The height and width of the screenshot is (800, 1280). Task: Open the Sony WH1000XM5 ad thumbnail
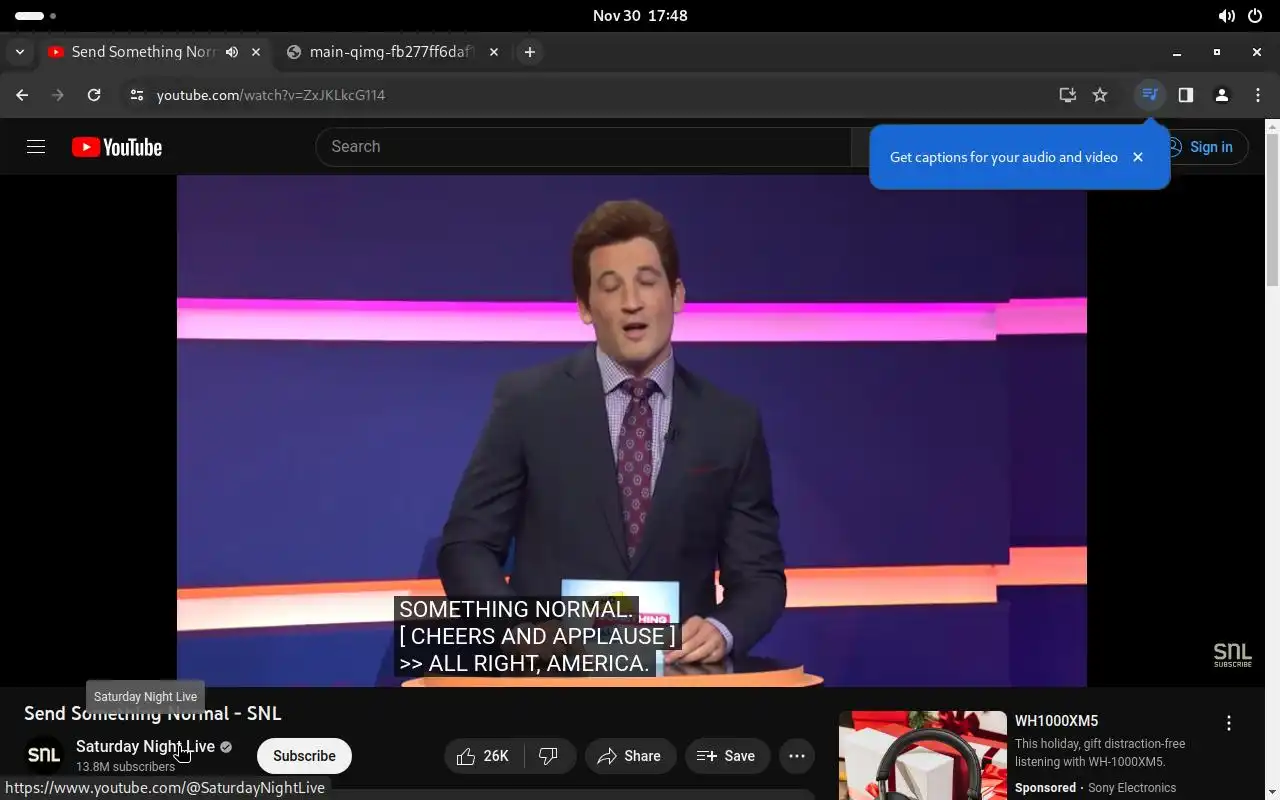pos(923,755)
